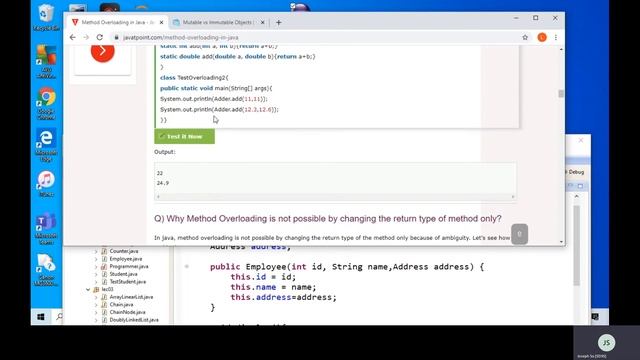Open the Recycle Bin desktop icon
The width and height of the screenshot is (640, 360).
pos(46,17)
